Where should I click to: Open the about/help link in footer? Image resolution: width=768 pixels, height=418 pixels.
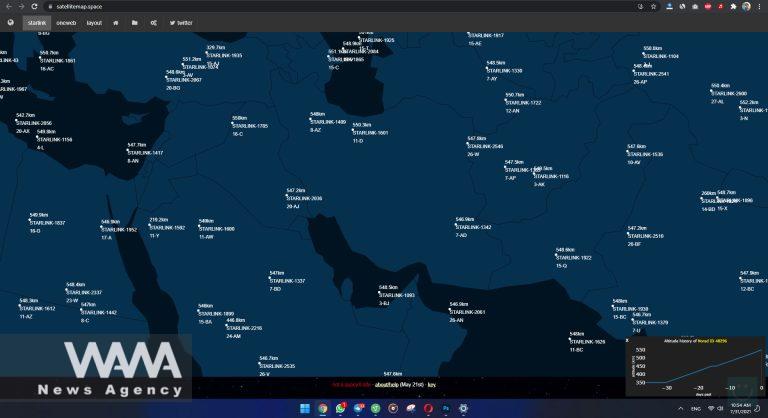(386, 385)
